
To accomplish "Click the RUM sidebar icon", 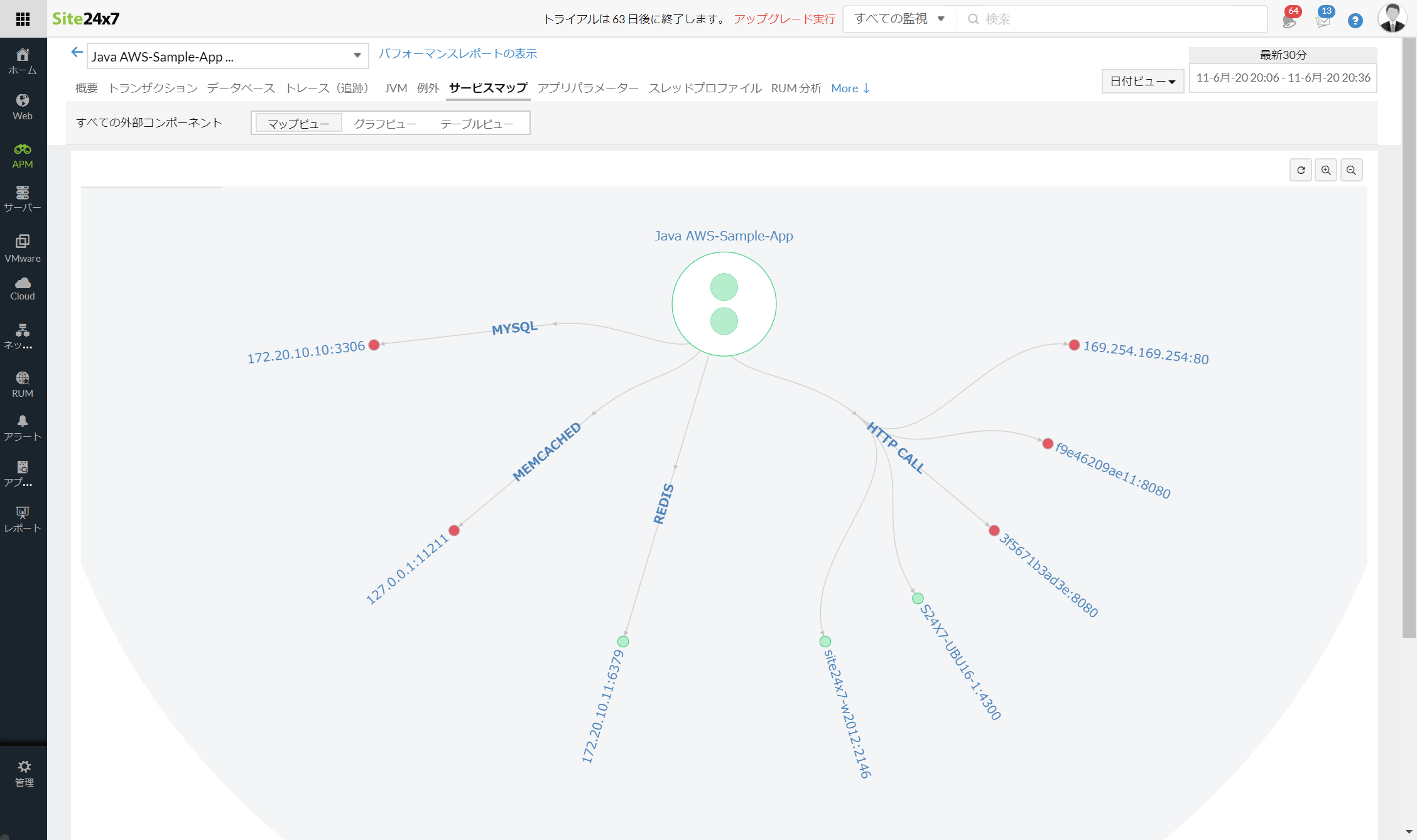I will tap(21, 382).
